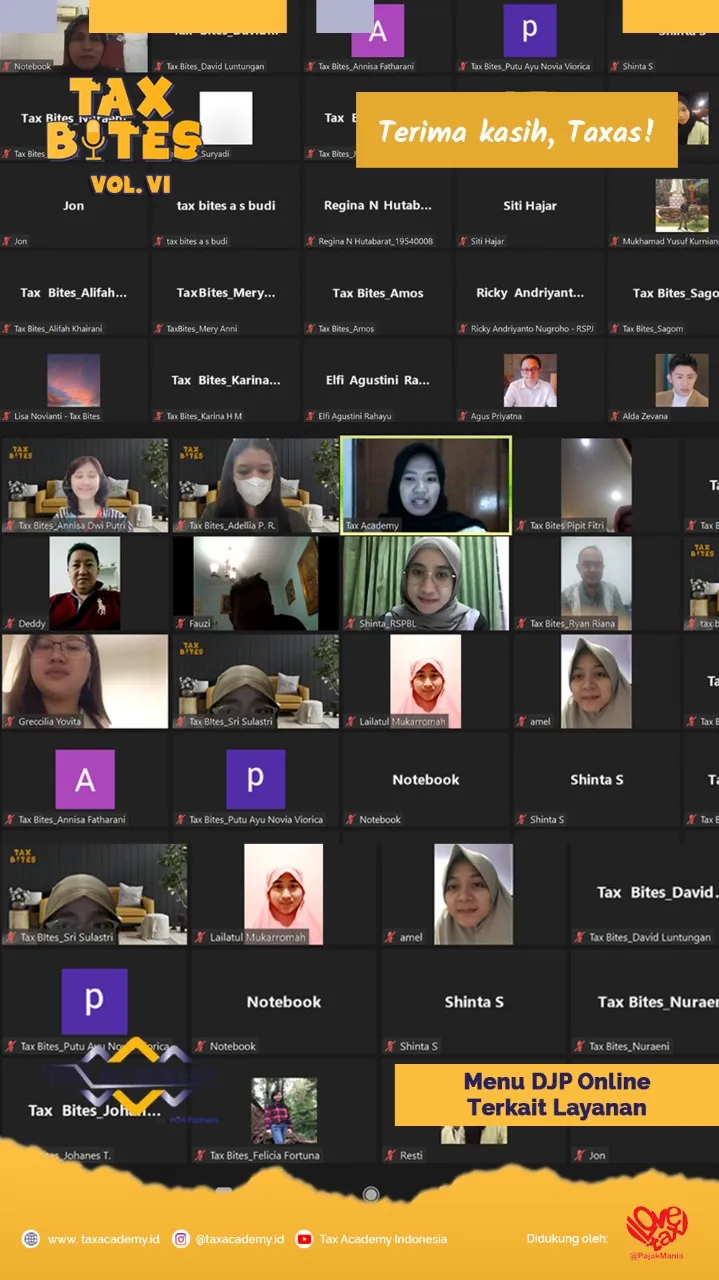Image resolution: width=719 pixels, height=1280 pixels.
Task: Click the muted mic icon beside Tax Bites_Karina H M
Action: 159,416
